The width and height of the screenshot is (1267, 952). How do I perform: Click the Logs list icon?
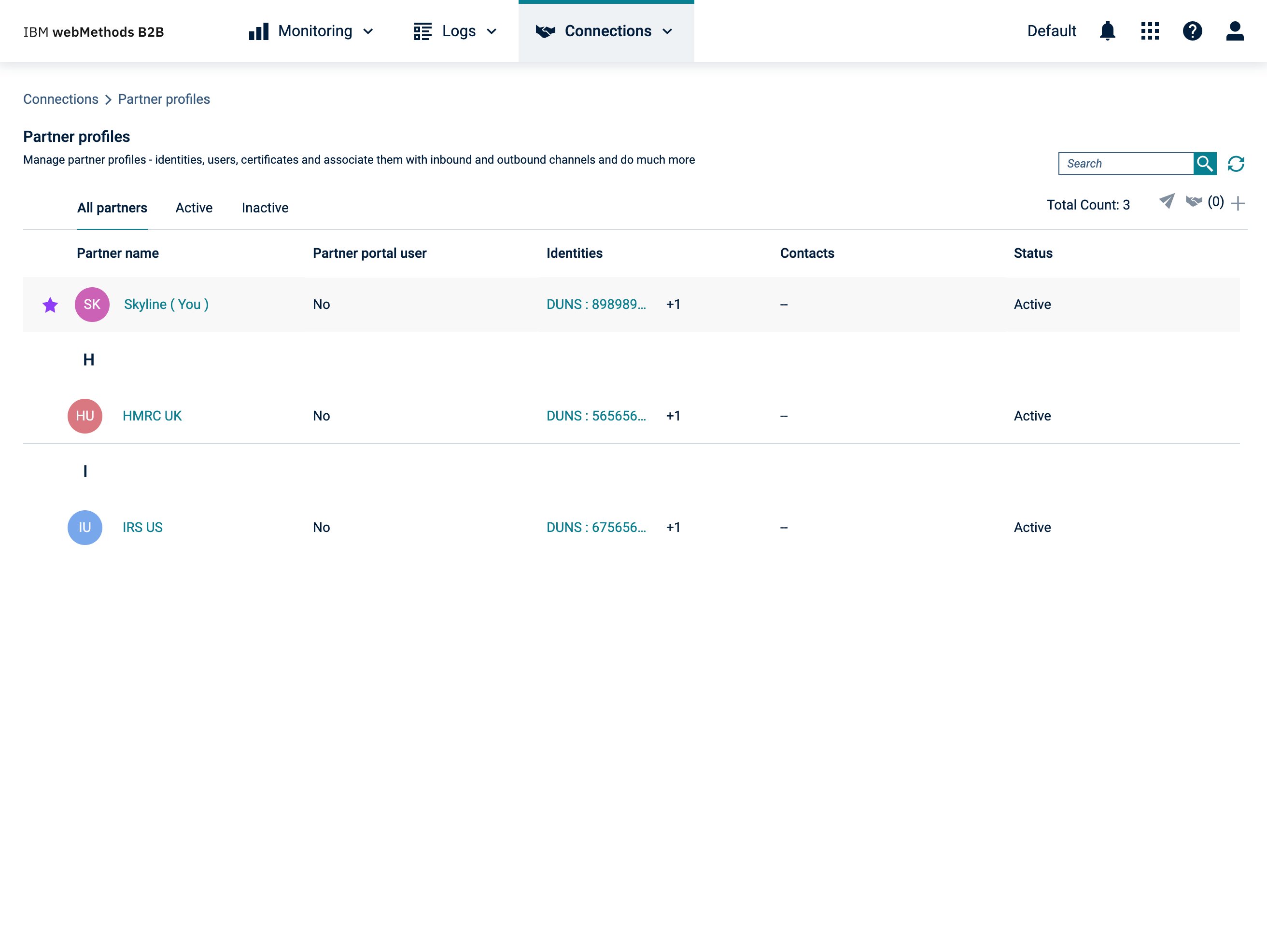pos(422,31)
